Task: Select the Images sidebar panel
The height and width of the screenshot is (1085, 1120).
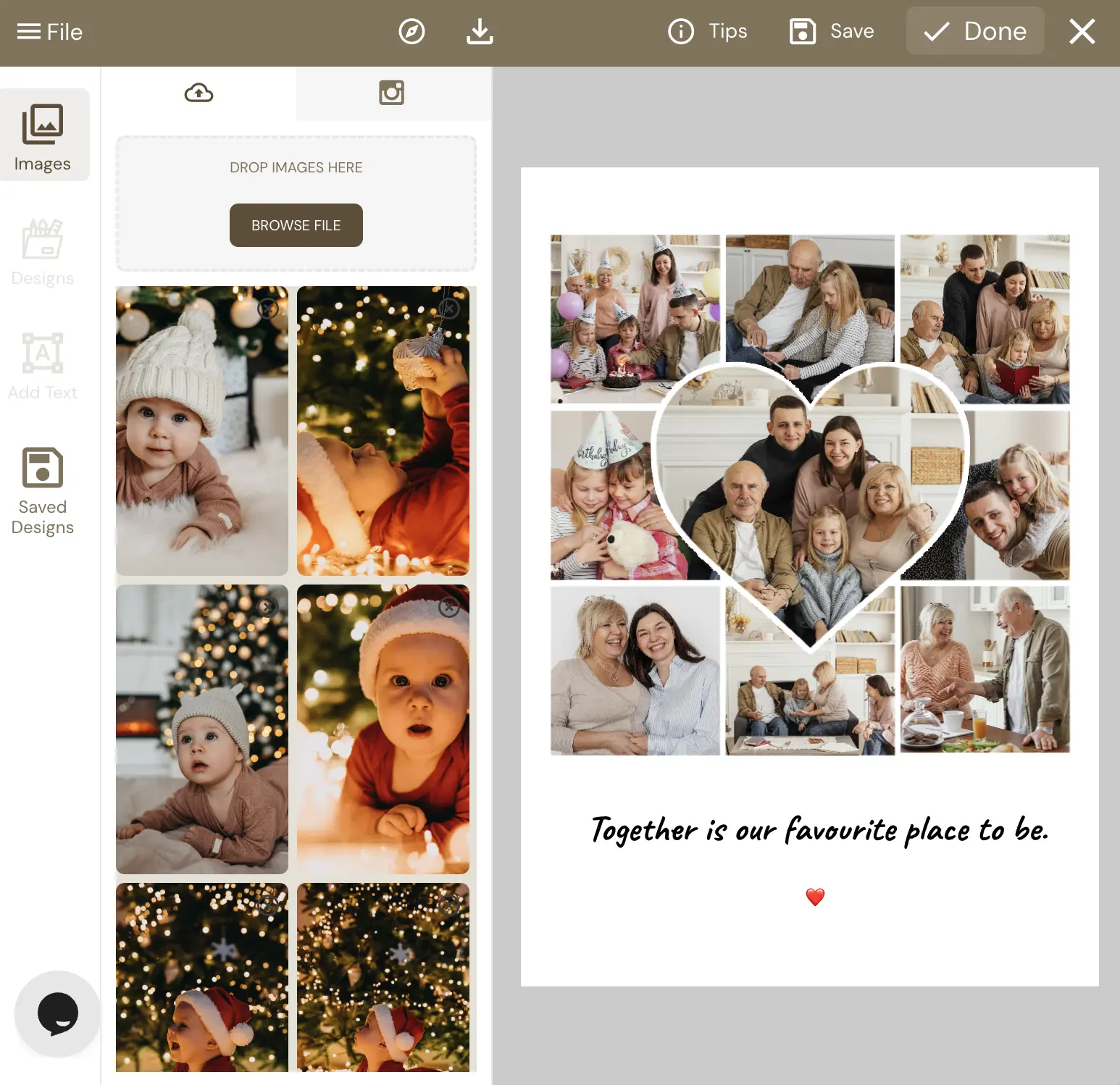Action: (x=43, y=136)
